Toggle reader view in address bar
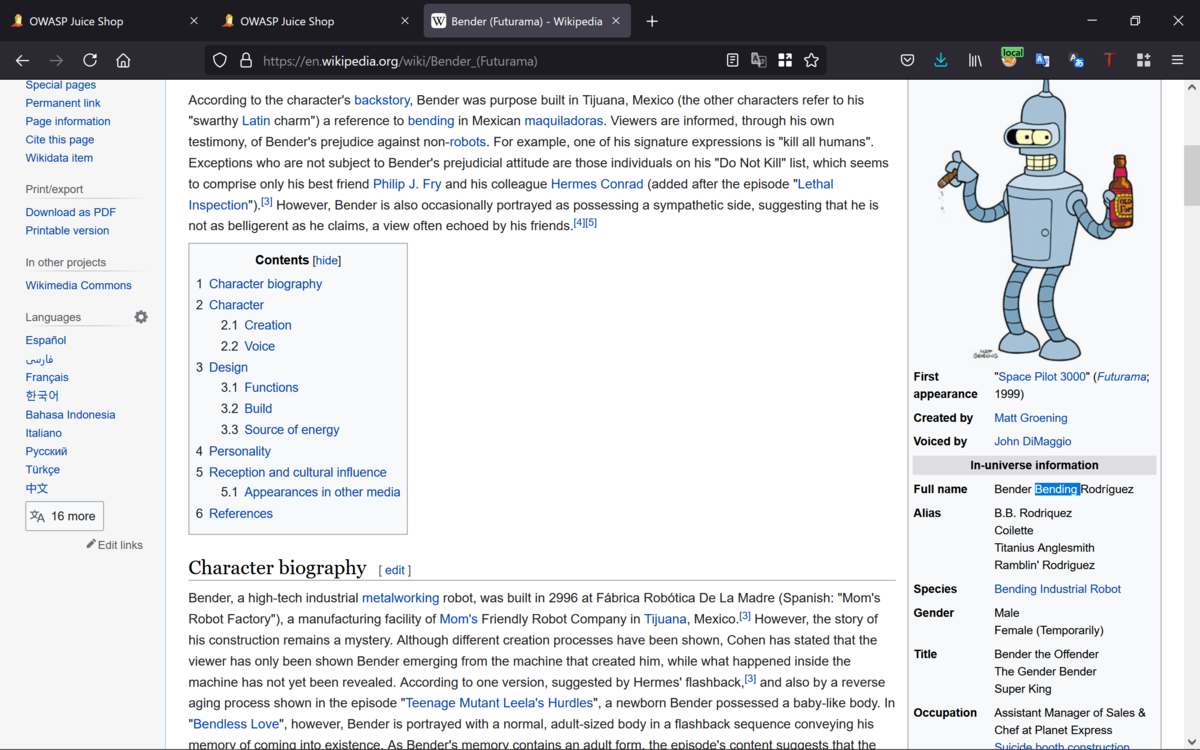Screen dimensions: 1200x750 point(732,61)
